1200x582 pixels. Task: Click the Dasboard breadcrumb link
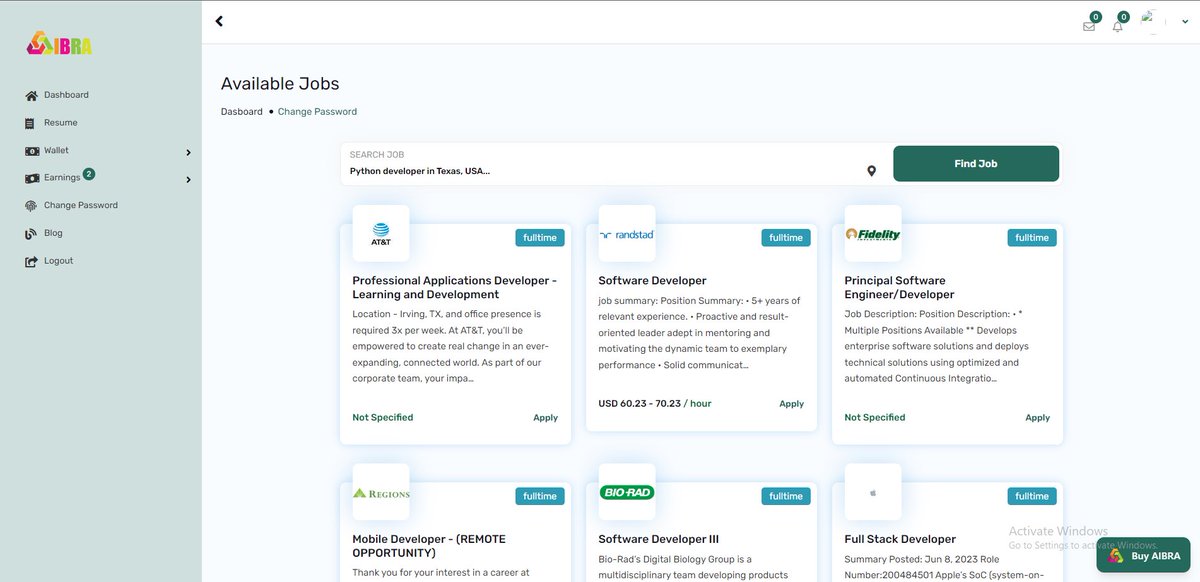point(242,112)
